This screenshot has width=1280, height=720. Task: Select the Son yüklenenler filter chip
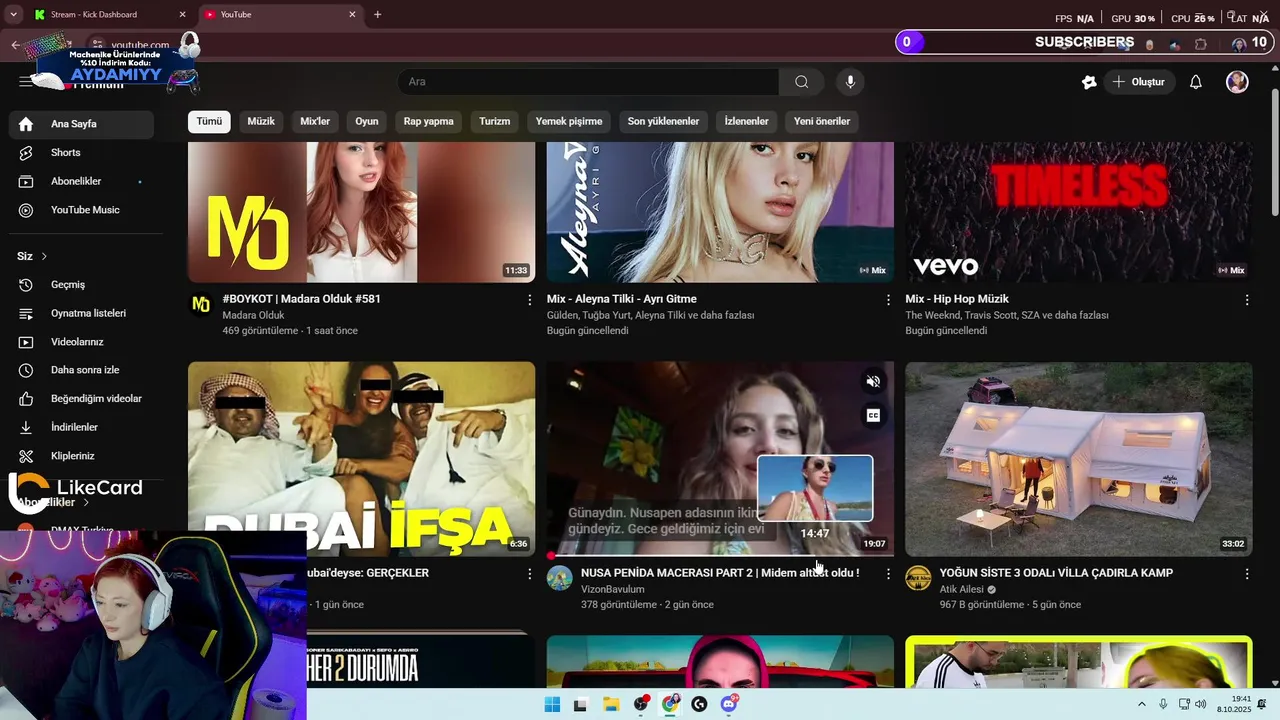(663, 122)
